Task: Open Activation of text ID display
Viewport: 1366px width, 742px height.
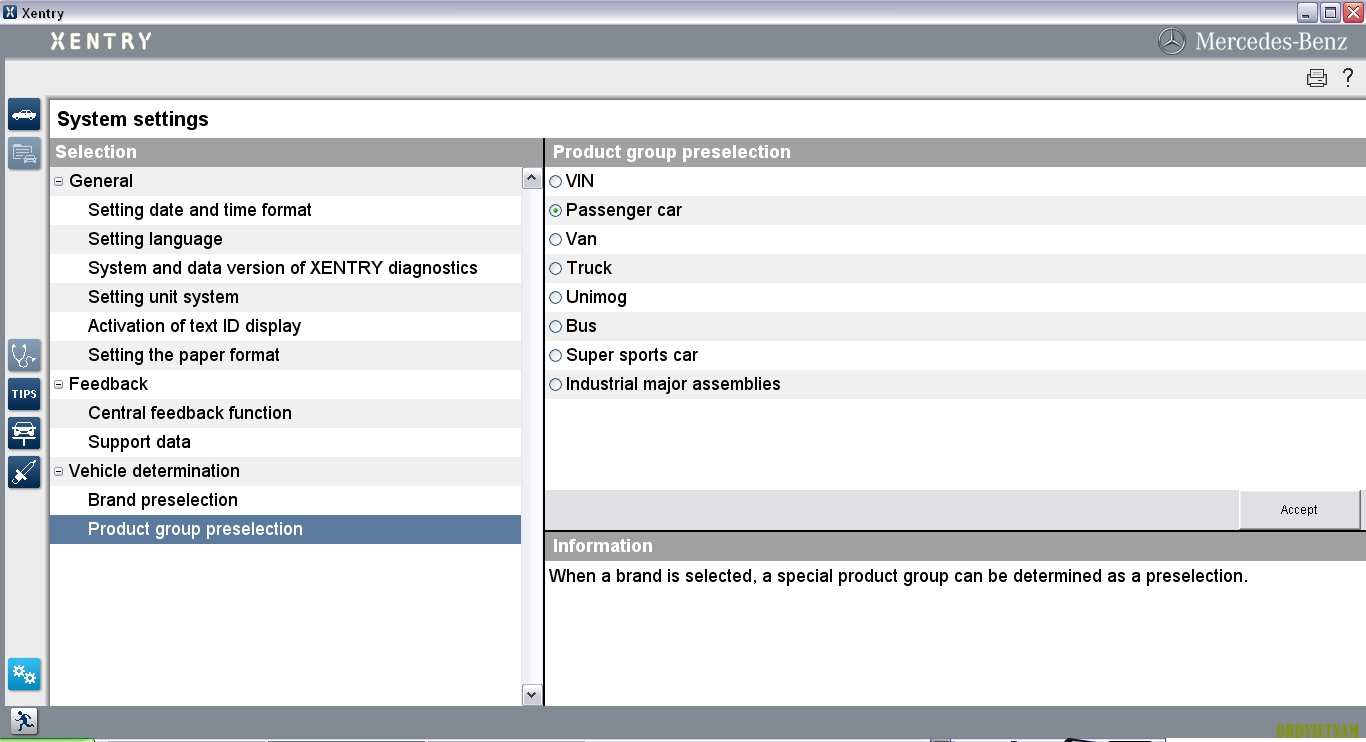Action: click(x=286, y=326)
